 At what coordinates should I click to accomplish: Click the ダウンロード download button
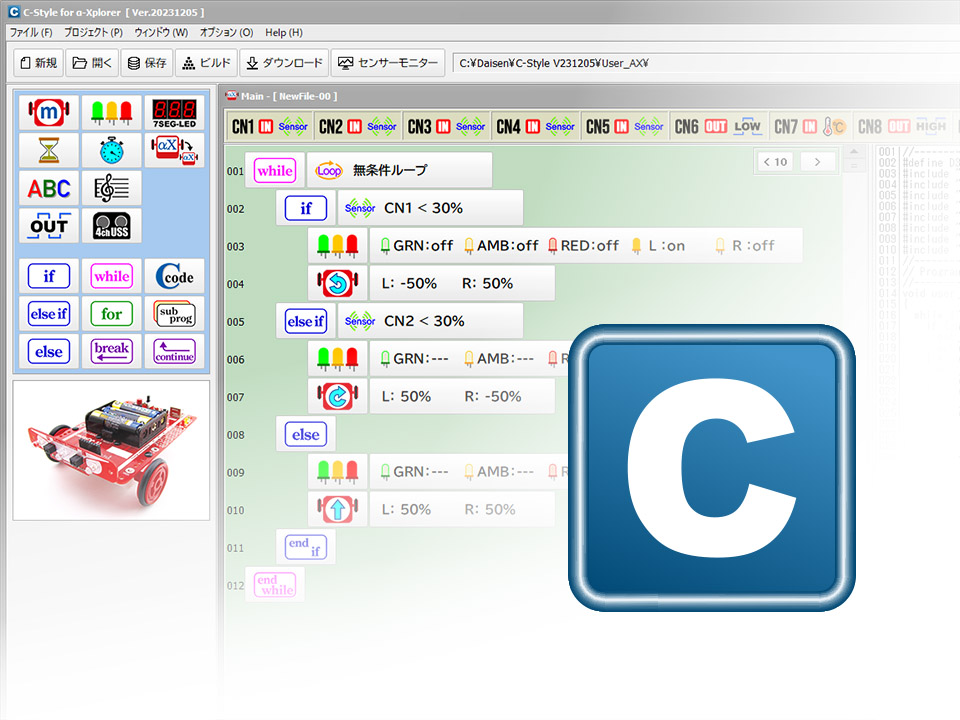(x=283, y=63)
